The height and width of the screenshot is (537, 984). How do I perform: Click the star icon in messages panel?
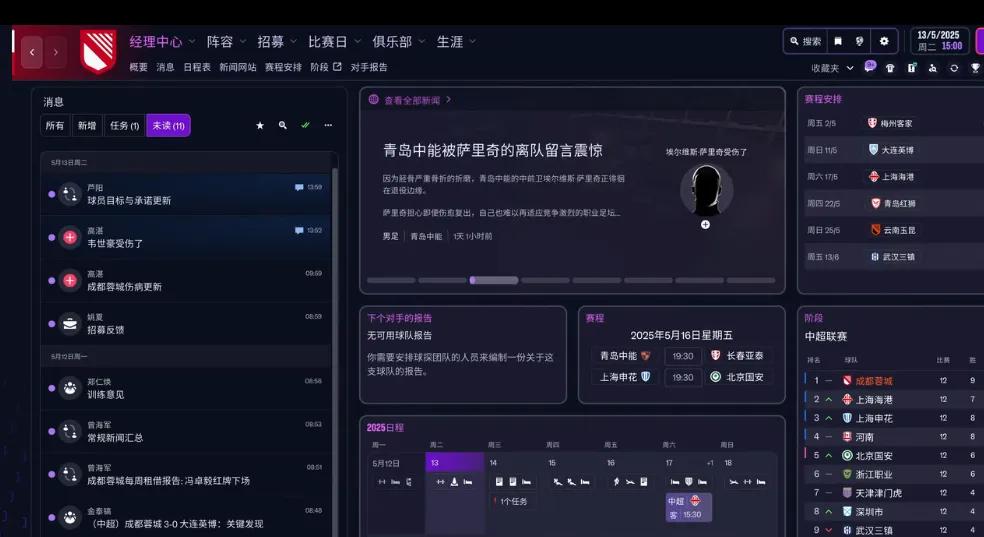[260, 125]
